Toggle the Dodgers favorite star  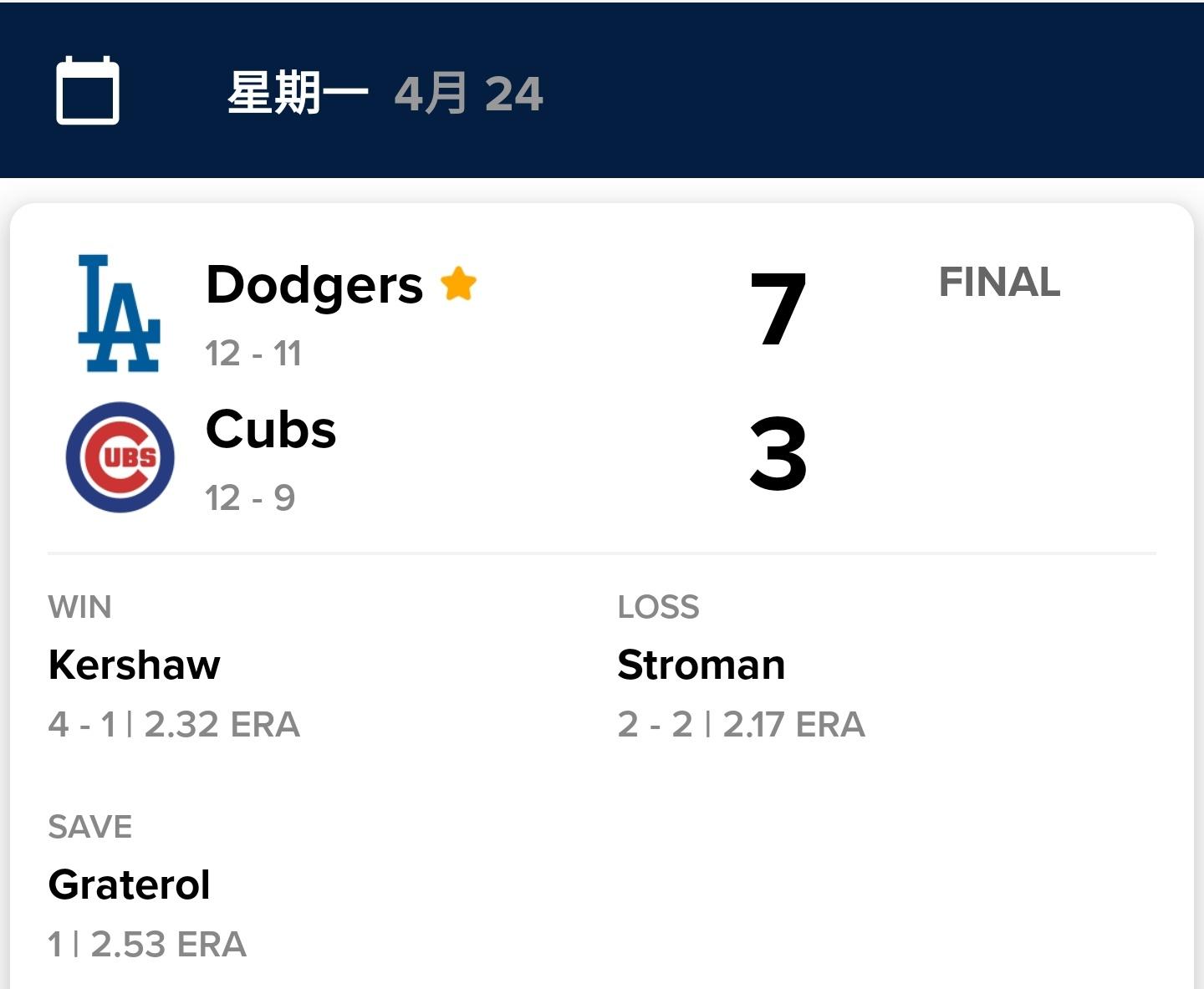[x=458, y=284]
